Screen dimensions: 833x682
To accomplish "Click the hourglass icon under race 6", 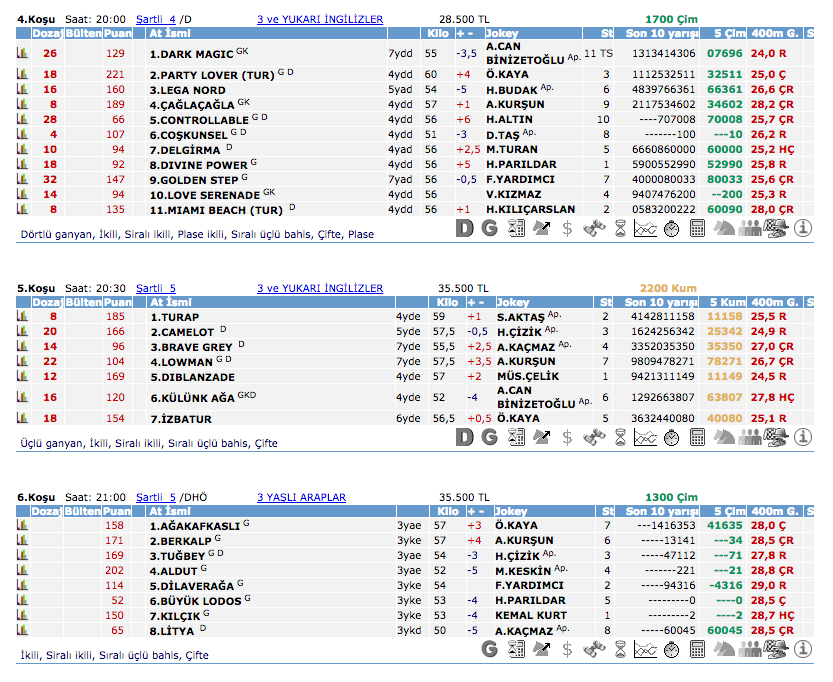I will (x=620, y=649).
